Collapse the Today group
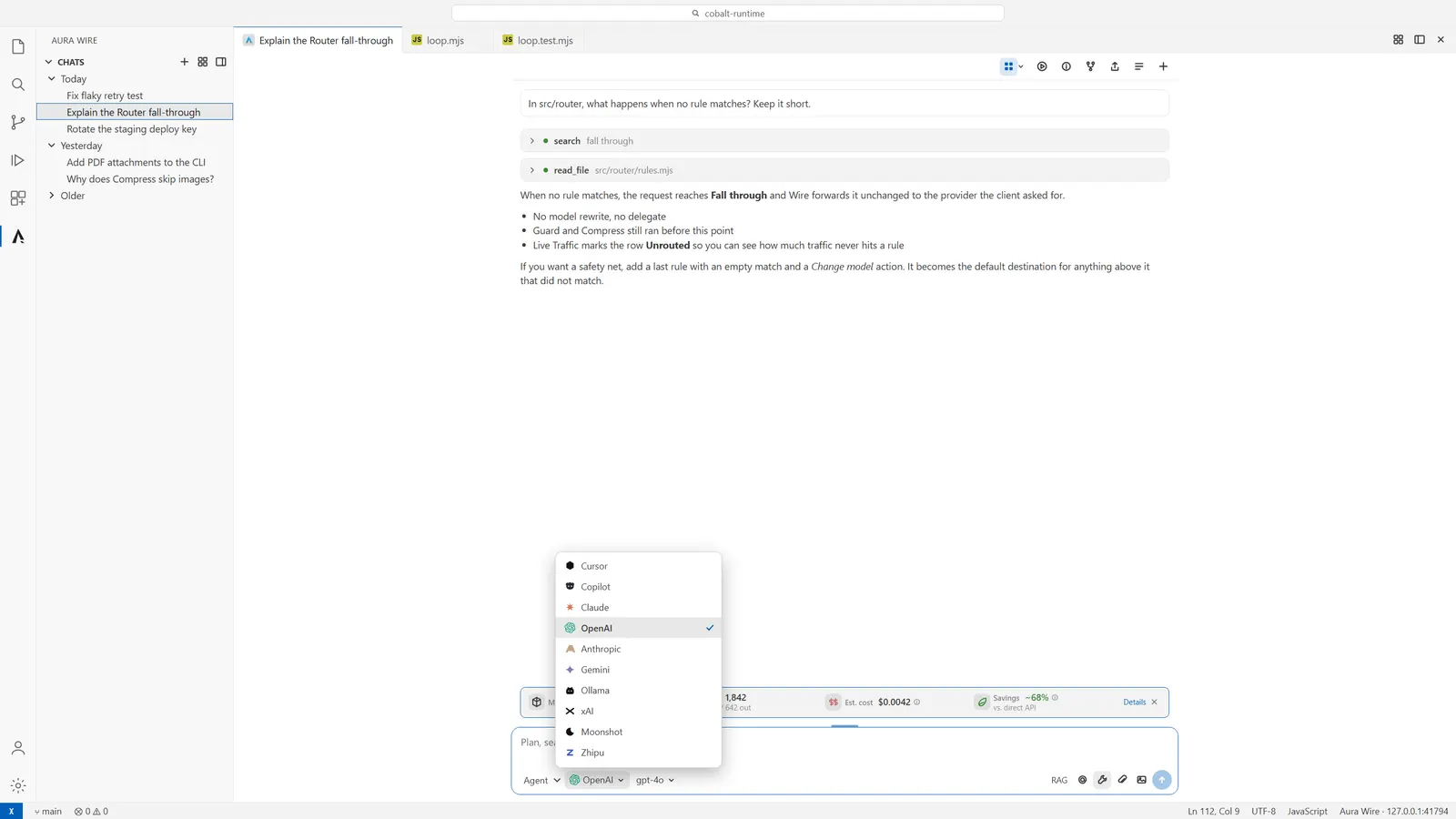Viewport: 1456px width, 819px height. pyautogui.click(x=52, y=79)
